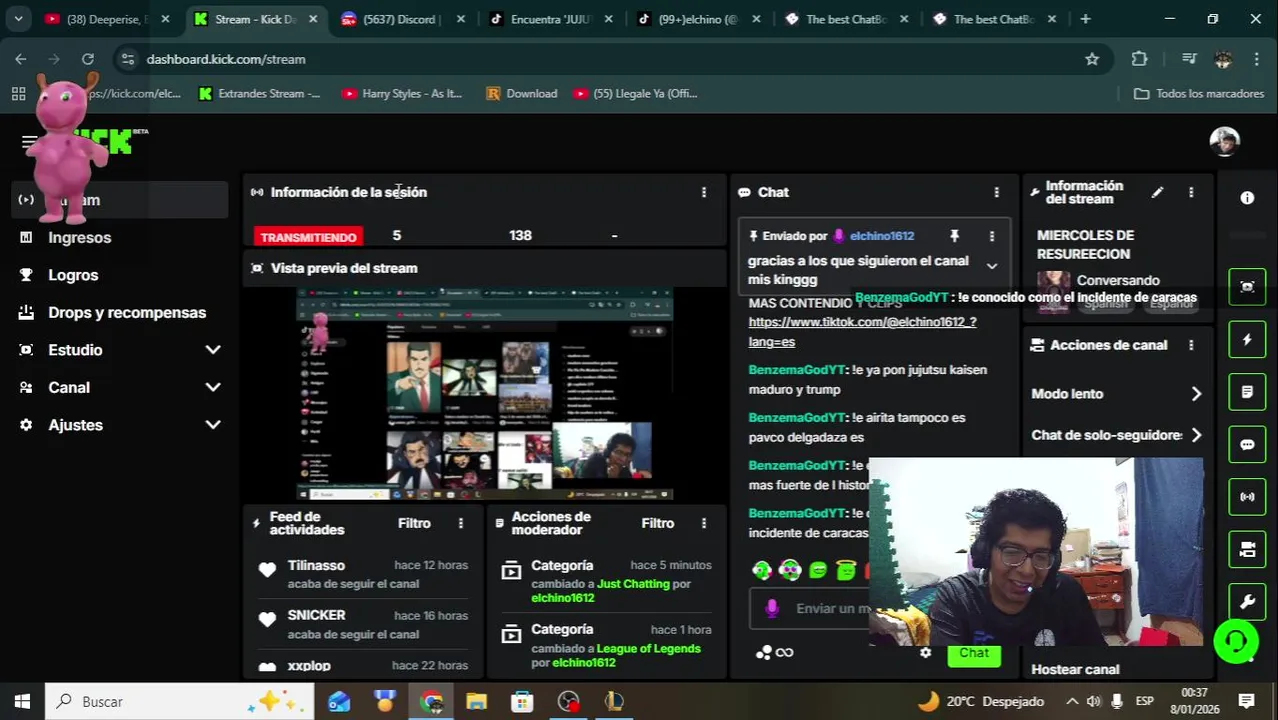Click the broadcast signal rail icon

click(x=1247, y=497)
